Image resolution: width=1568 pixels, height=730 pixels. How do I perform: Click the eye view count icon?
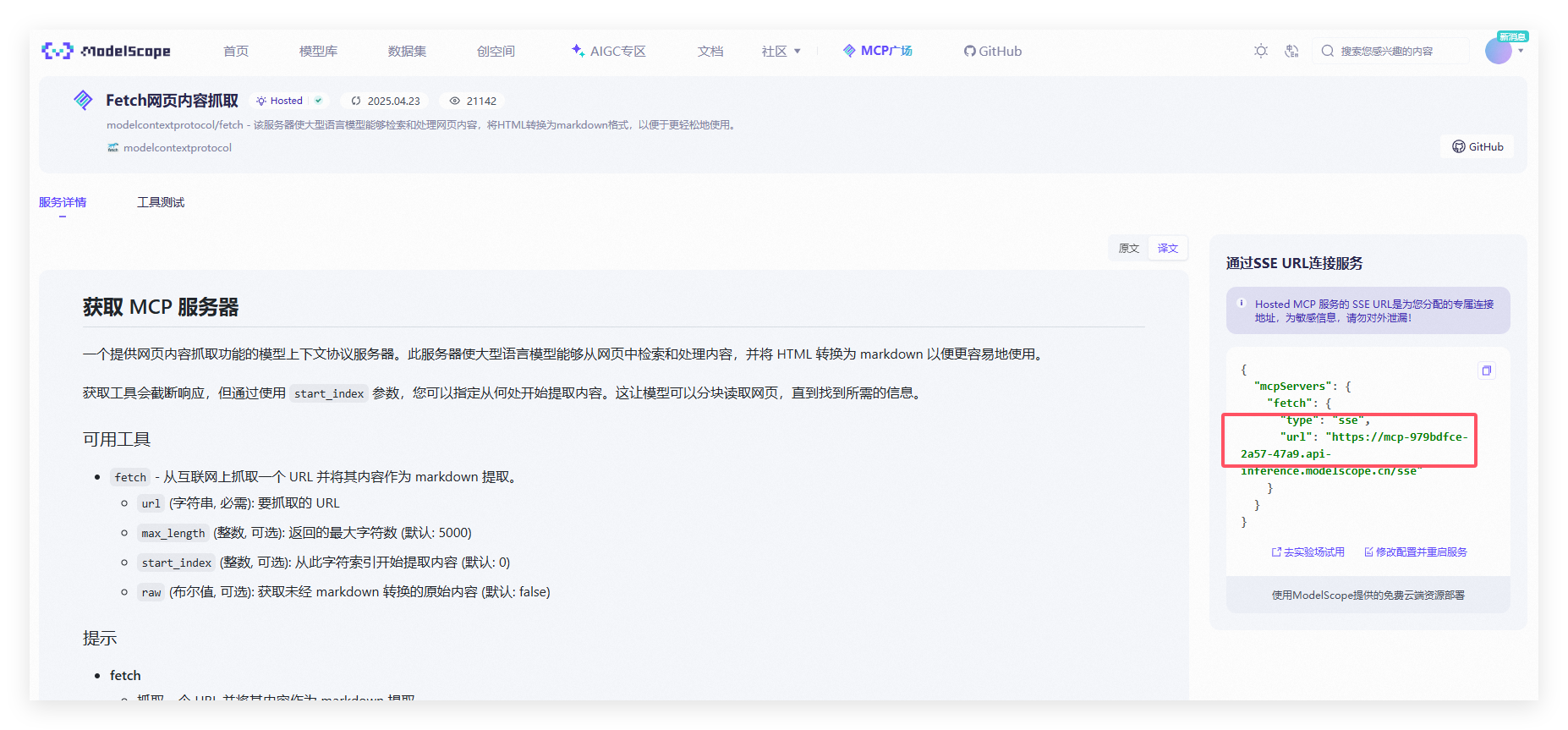pos(455,101)
